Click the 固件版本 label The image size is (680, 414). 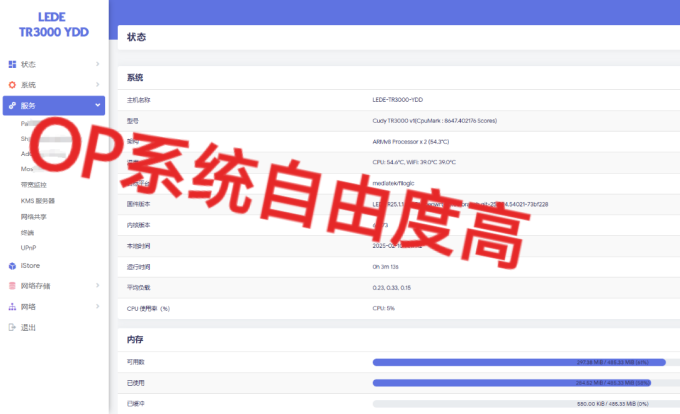pyautogui.click(x=138, y=204)
